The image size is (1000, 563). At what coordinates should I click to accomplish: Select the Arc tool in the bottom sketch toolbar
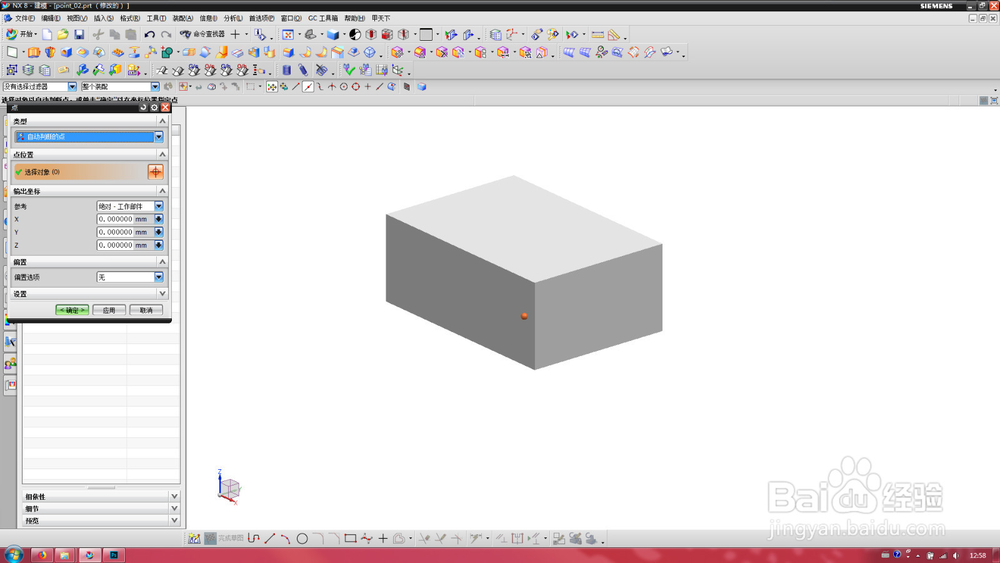click(x=285, y=539)
